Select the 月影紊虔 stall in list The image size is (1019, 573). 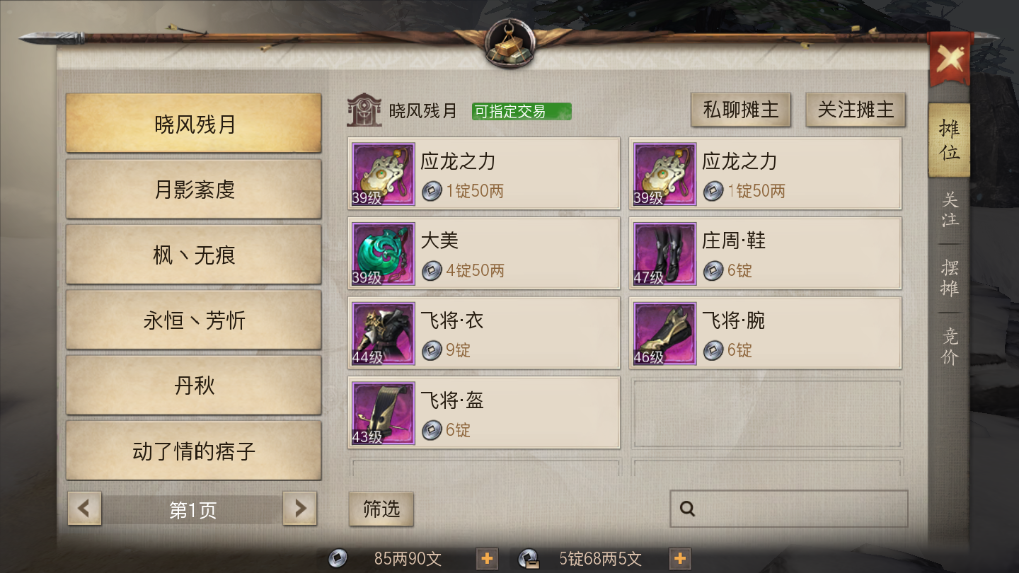194,189
